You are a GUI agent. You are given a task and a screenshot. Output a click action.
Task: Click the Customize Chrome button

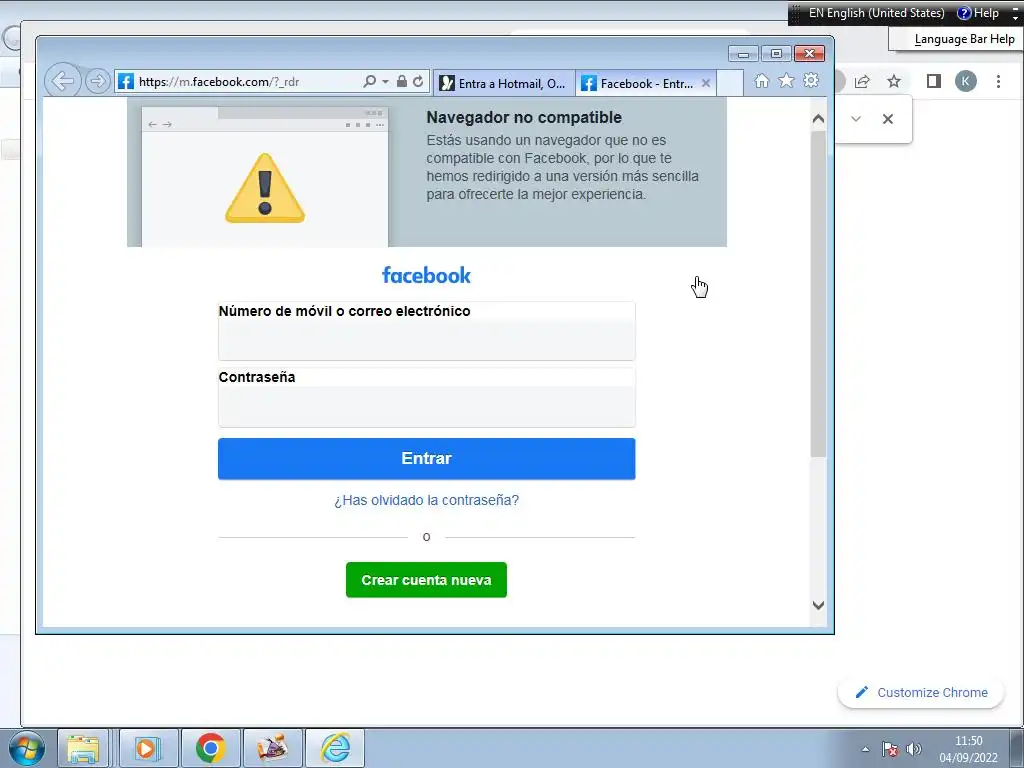(x=921, y=693)
